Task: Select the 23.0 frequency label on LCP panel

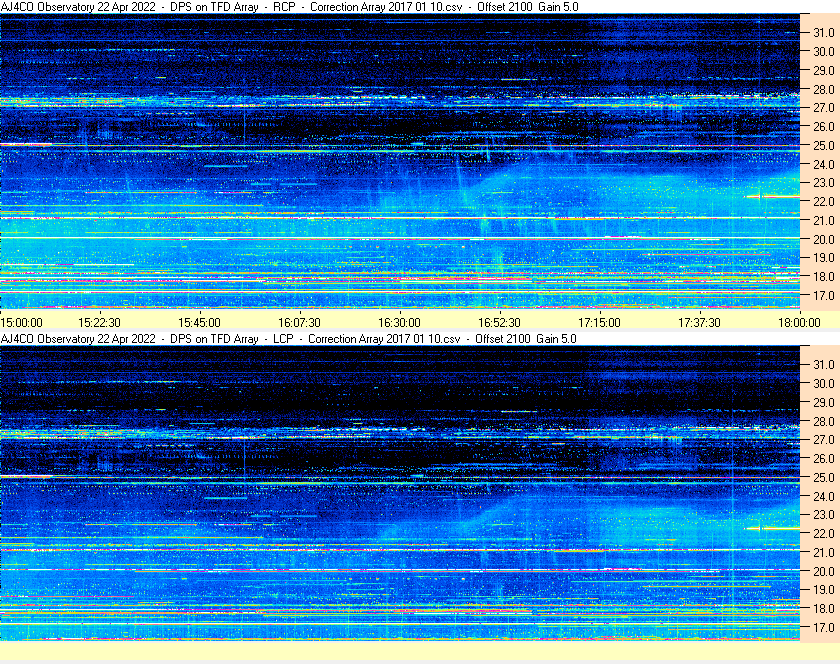Action: [822, 515]
